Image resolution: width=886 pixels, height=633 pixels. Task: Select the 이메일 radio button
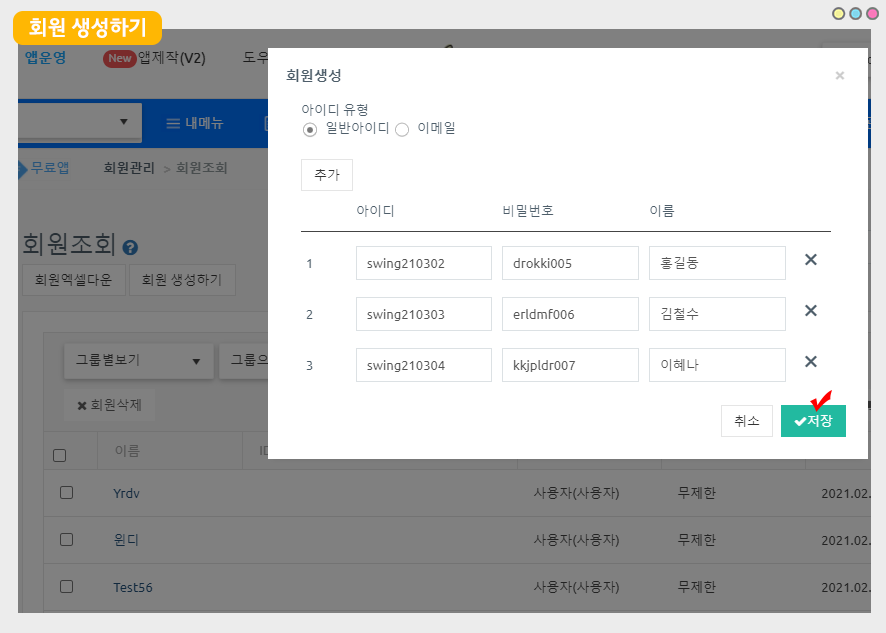[x=402, y=129]
